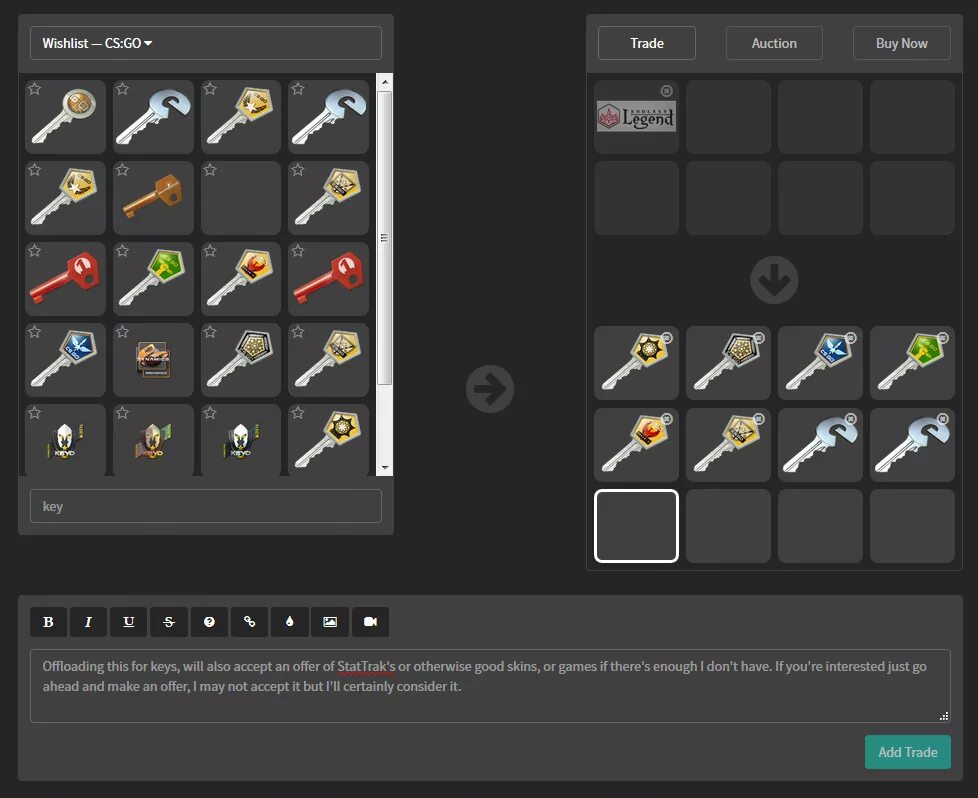
Task: Select the green pentagon key in the wishlist grid
Action: coord(153,279)
